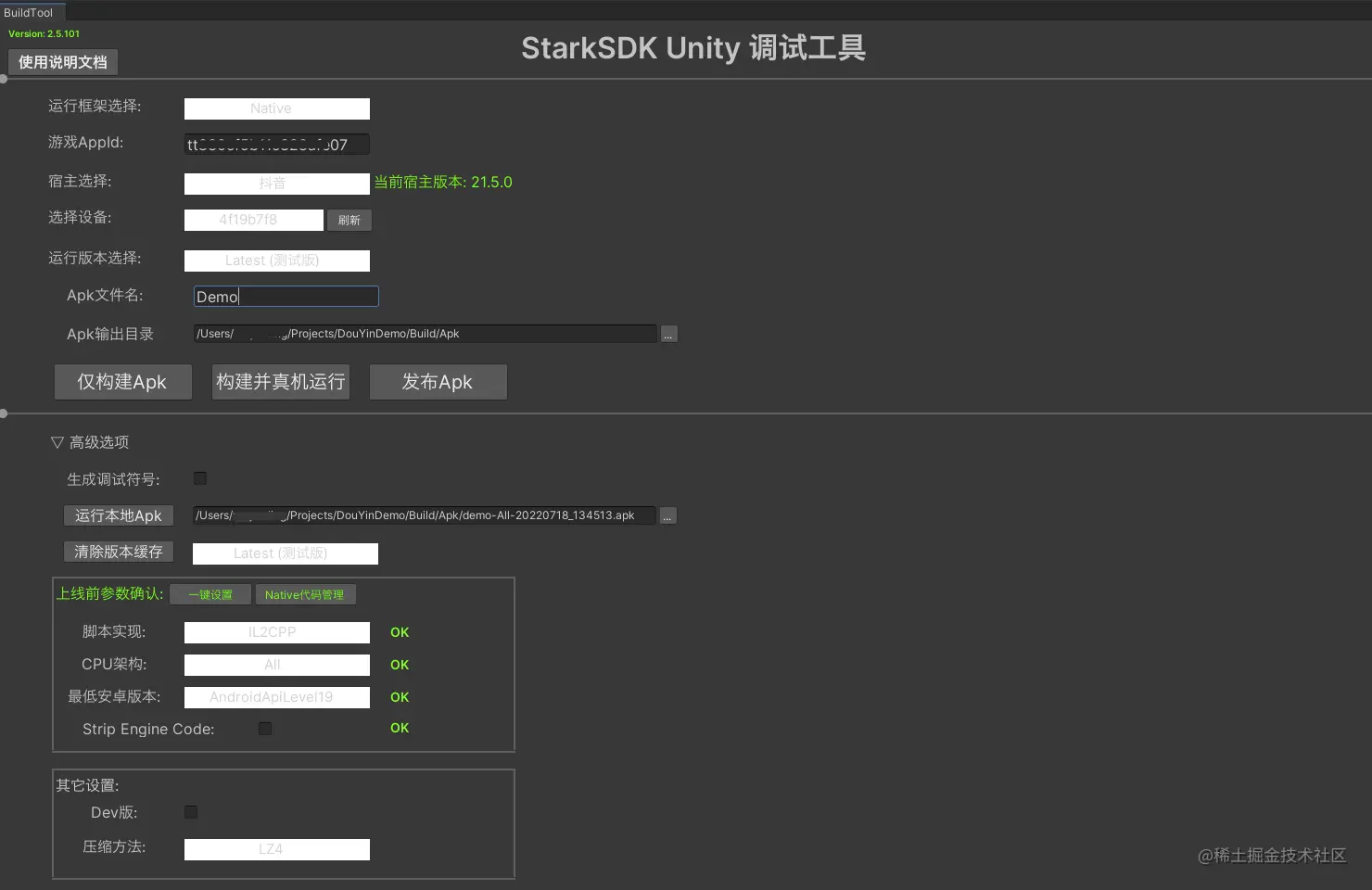The height and width of the screenshot is (890, 1372).
Task: Browse for Apk输出目录 with the ellipsis button
Action: pyautogui.click(x=668, y=334)
